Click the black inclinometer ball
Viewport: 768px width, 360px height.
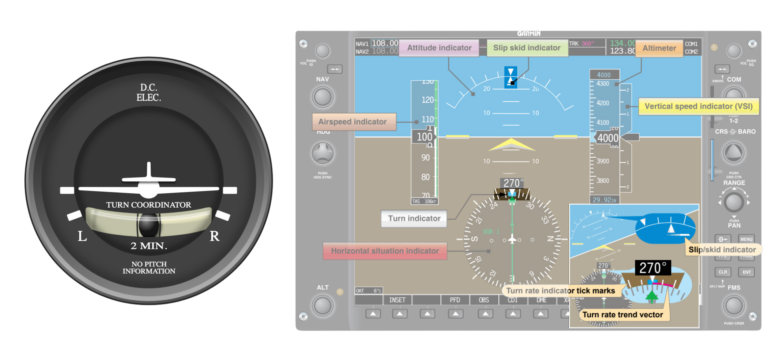pos(148,225)
